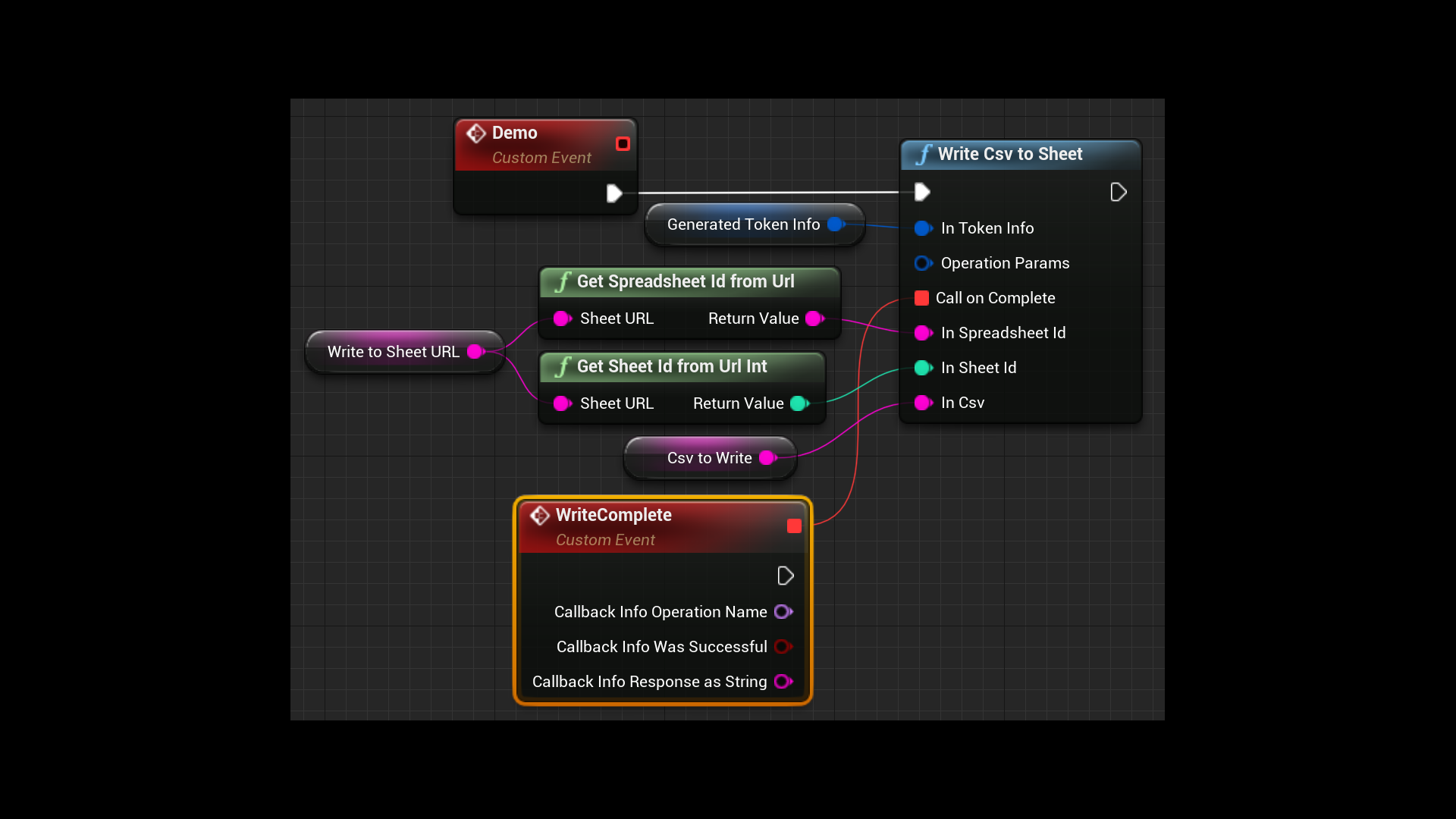Select the Csv to Write variable node

709,458
